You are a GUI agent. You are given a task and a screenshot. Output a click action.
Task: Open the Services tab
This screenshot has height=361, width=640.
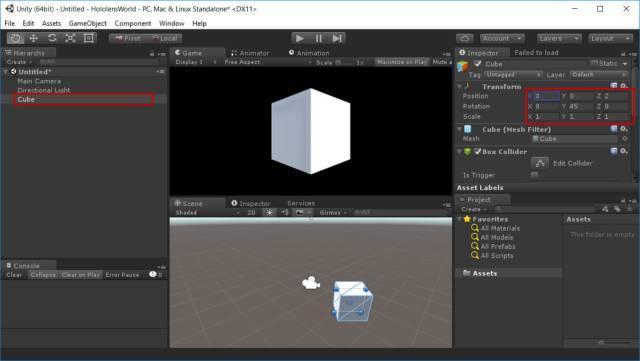pyautogui.click(x=301, y=203)
